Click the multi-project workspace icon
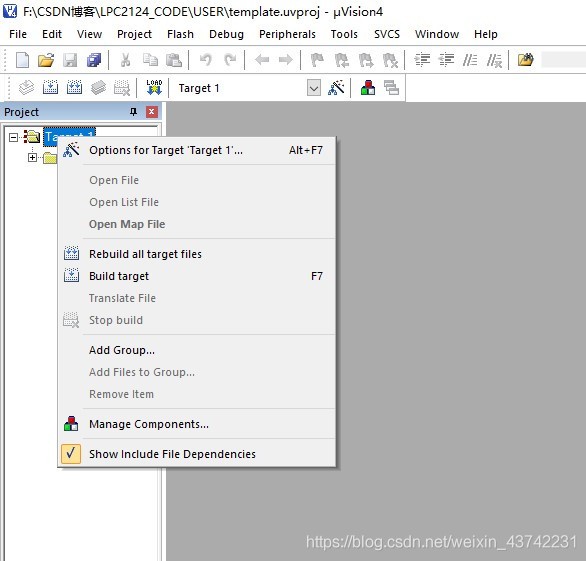This screenshot has height=561, width=586. pyautogui.click(x=391, y=88)
